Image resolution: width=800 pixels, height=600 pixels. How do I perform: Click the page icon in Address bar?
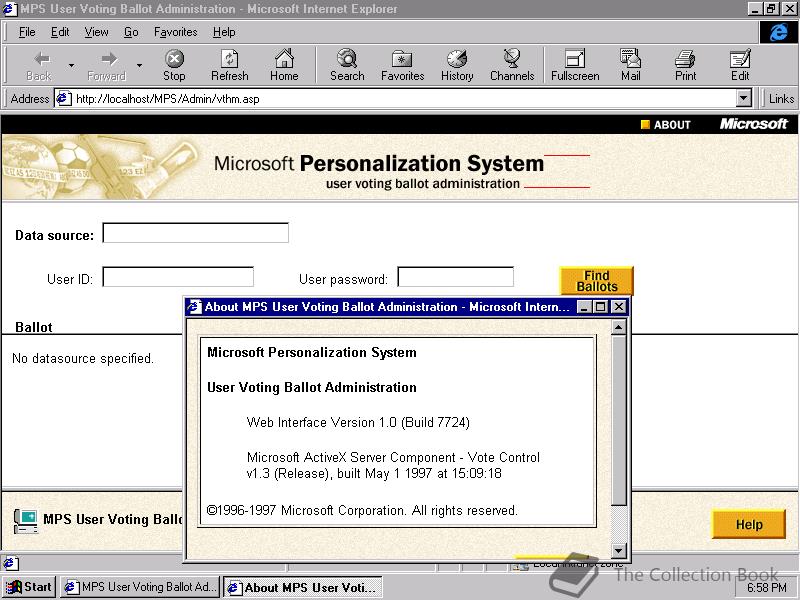click(x=63, y=98)
